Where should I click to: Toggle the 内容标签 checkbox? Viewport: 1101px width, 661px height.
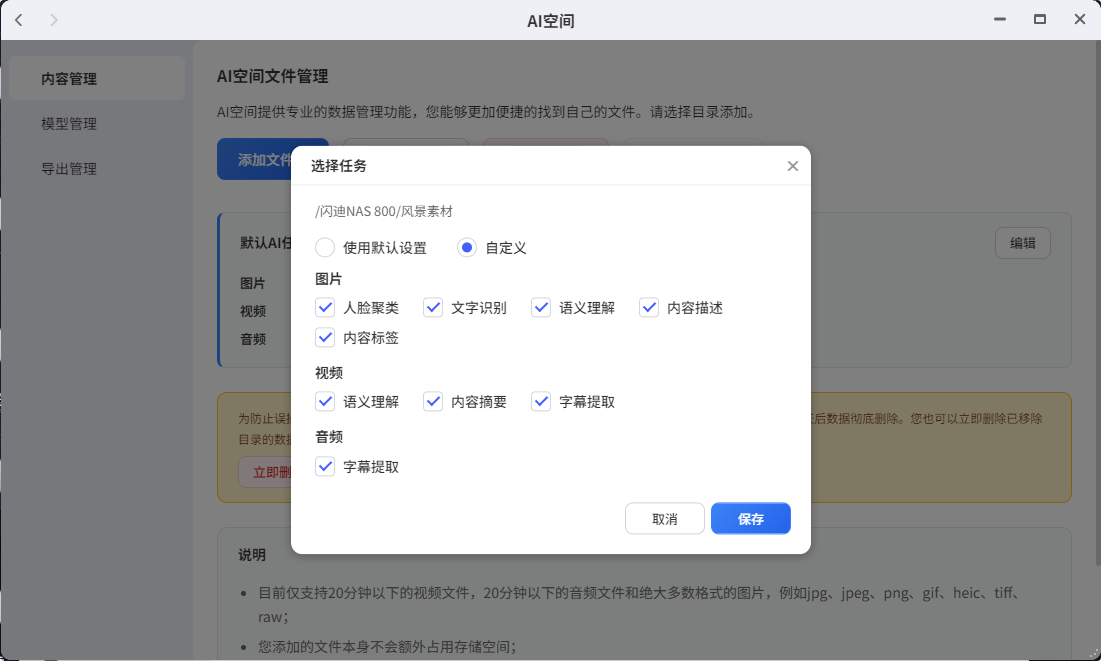click(324, 338)
